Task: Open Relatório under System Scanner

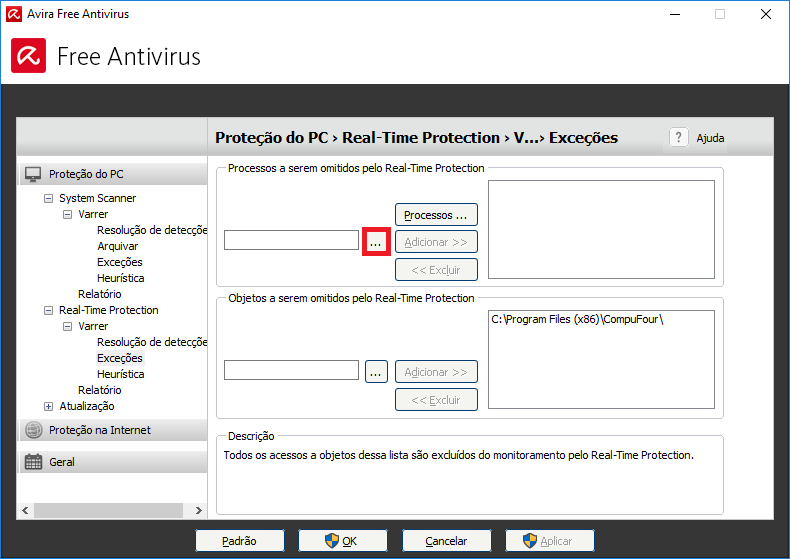Action: click(99, 294)
